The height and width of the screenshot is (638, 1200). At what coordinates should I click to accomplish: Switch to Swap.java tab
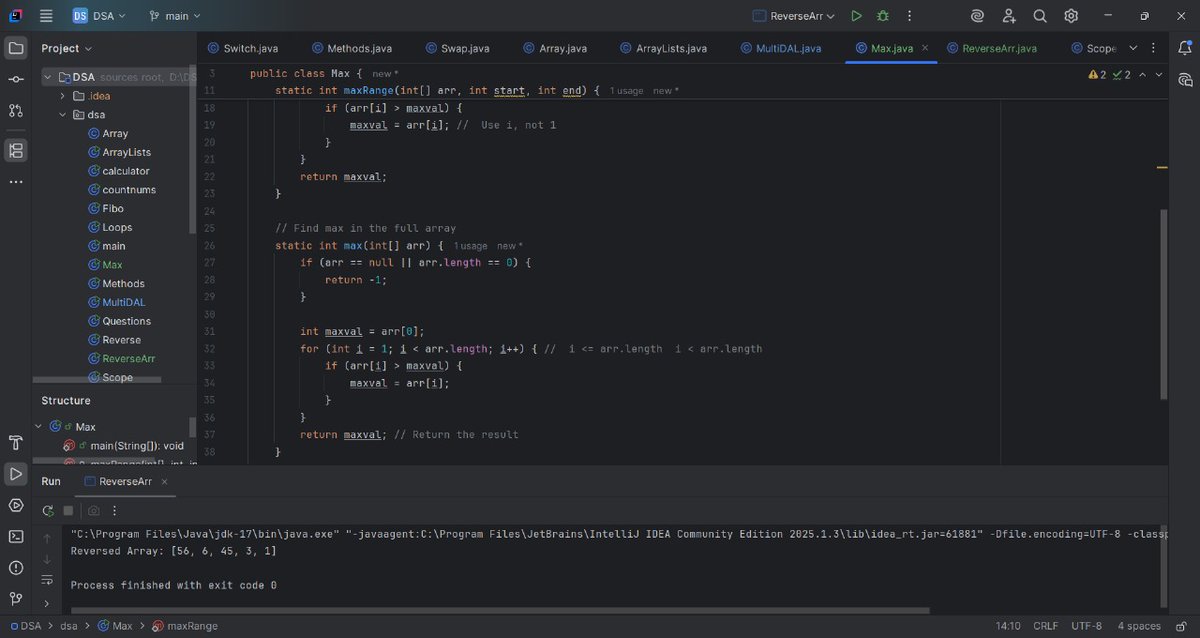pos(457,48)
